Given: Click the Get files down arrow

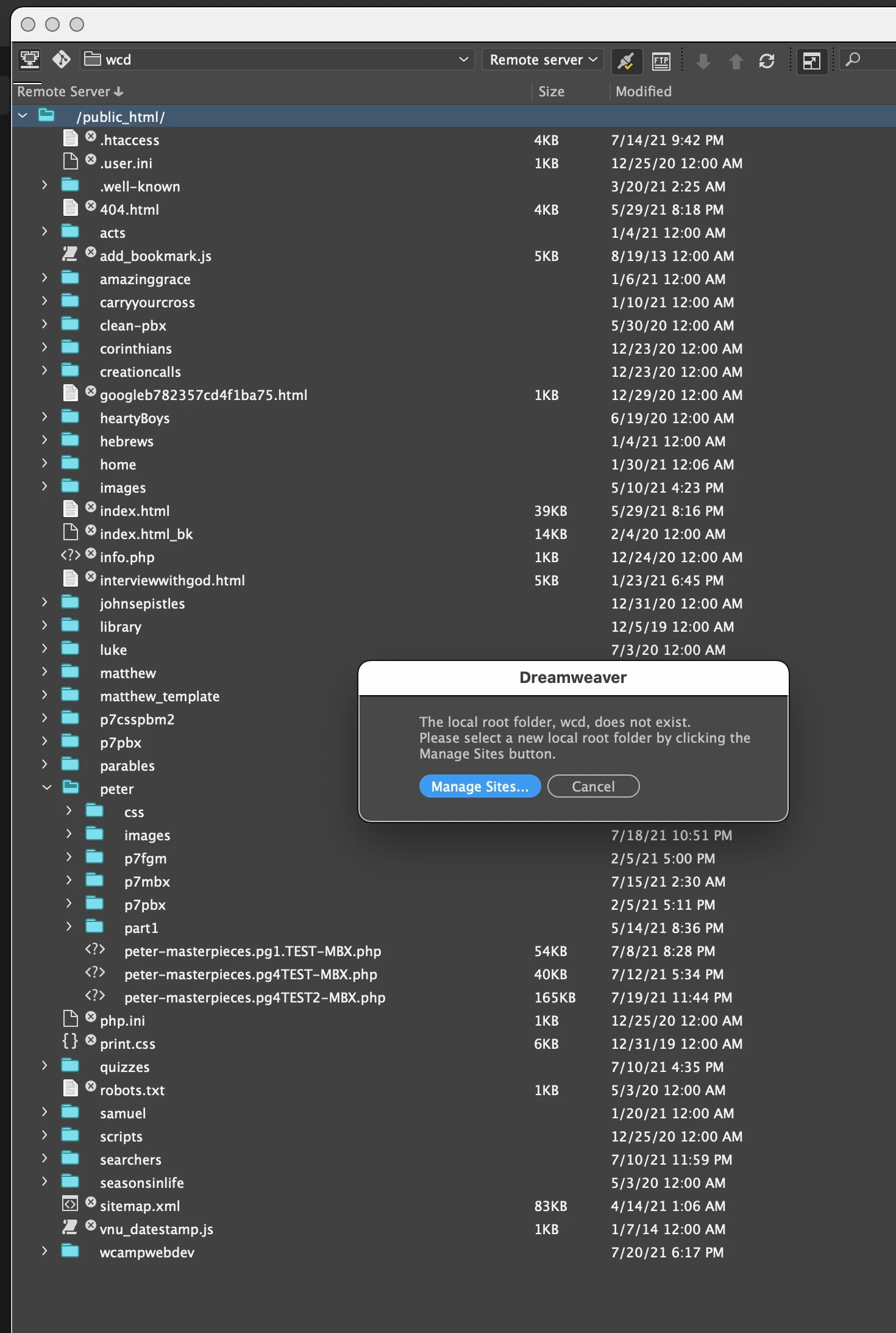Looking at the screenshot, I should click(703, 61).
